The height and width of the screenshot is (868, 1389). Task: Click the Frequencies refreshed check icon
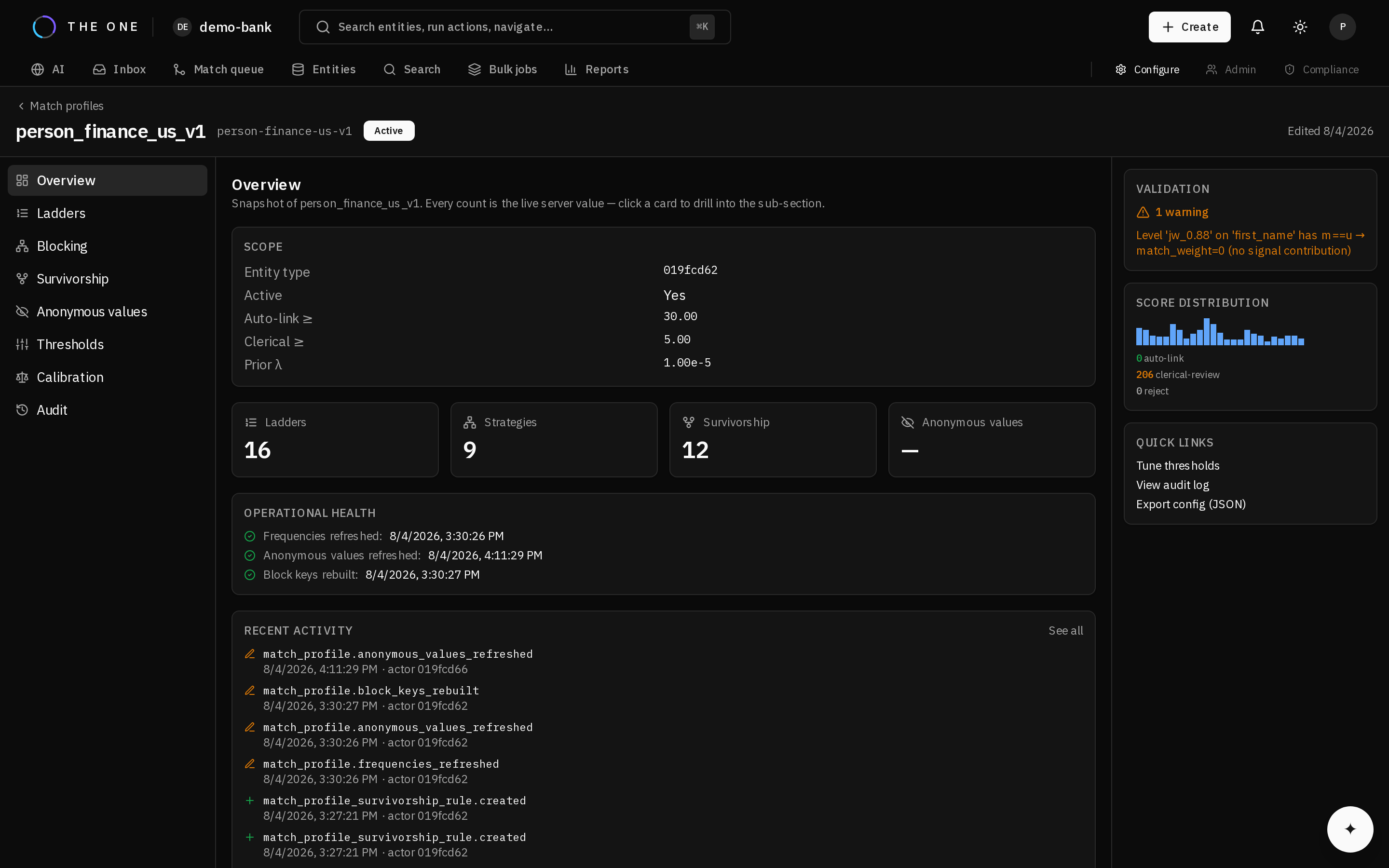pyautogui.click(x=250, y=536)
